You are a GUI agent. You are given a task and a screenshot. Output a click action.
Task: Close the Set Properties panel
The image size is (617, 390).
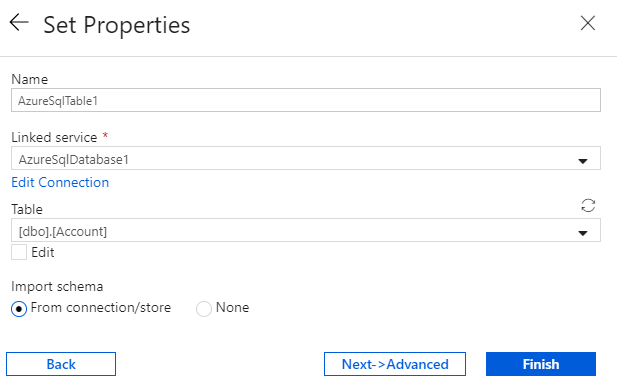click(588, 23)
